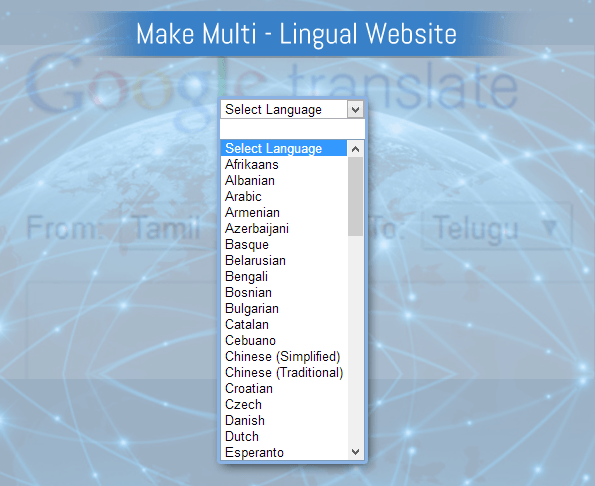
Task: Click the scrollbar down arrow in language list
Action: (355, 451)
